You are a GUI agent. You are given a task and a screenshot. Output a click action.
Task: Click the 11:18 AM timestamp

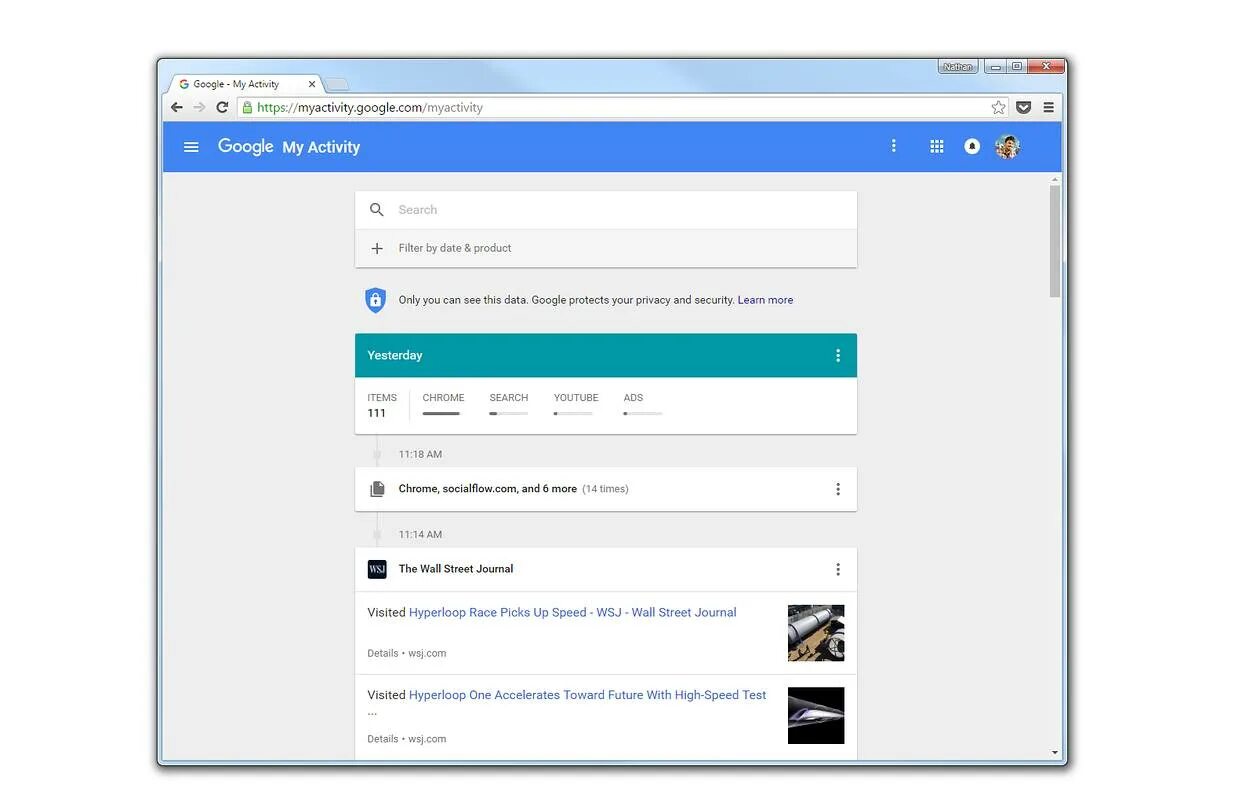[420, 455]
